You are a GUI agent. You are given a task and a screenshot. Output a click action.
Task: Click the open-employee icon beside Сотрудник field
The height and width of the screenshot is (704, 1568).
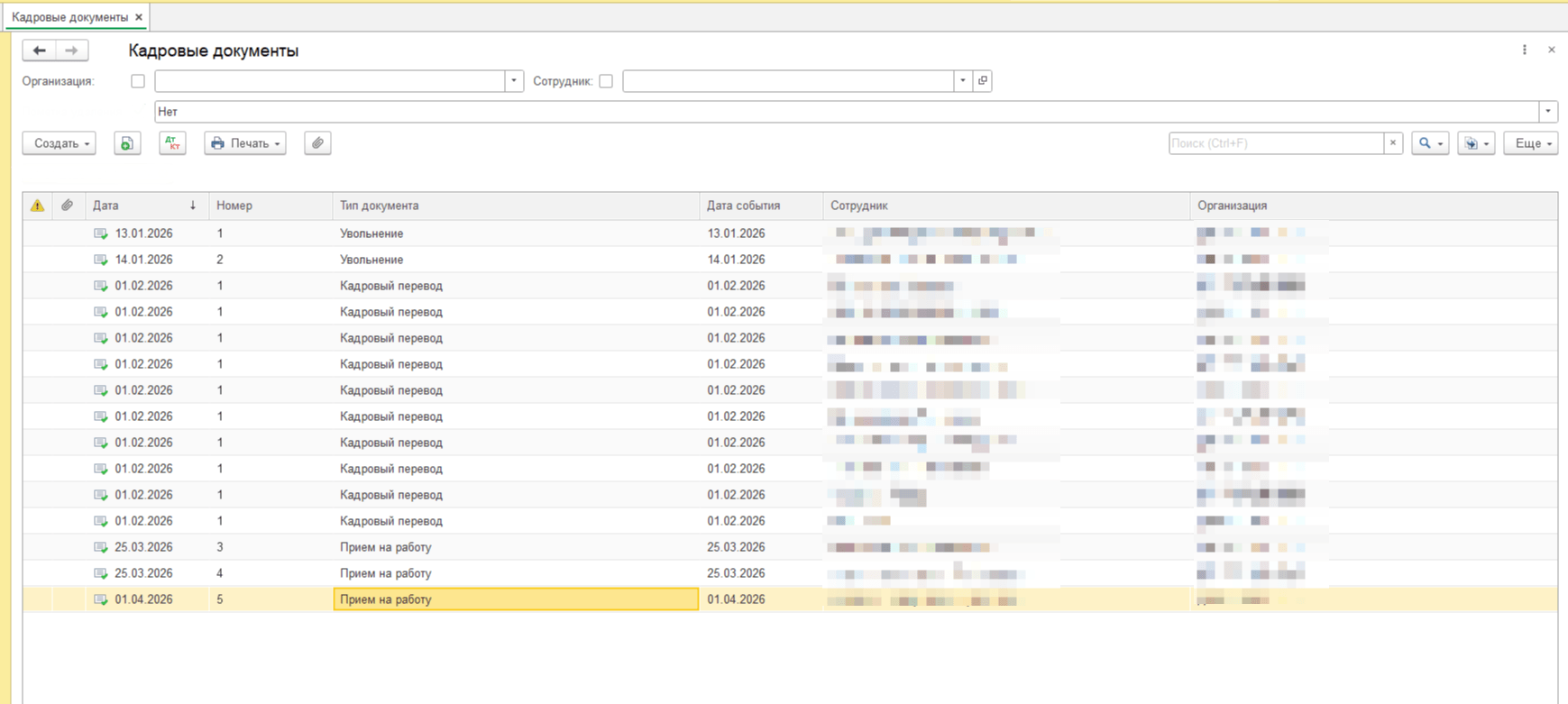point(983,81)
